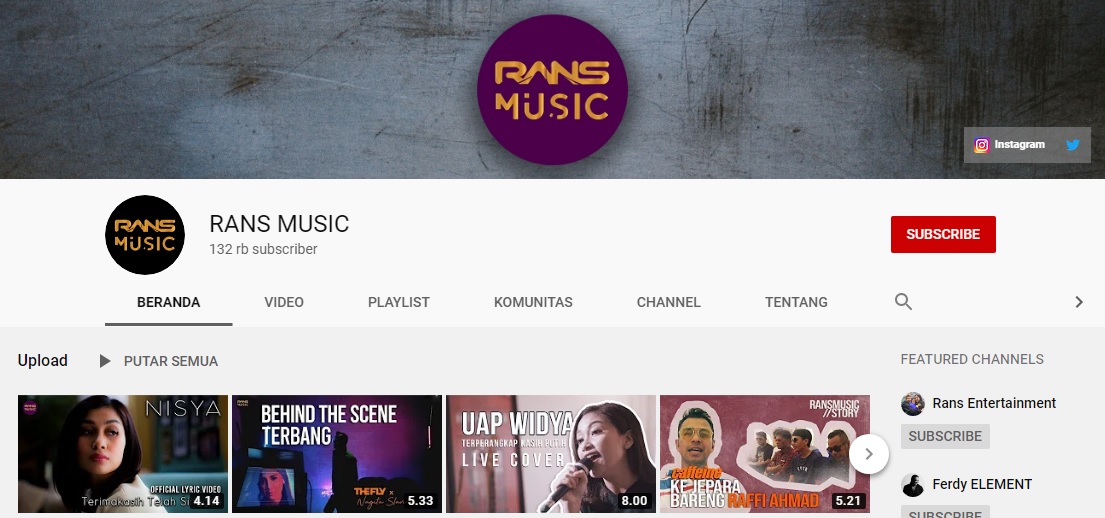Open the Ferdy ELEMENT featured channel

coord(982,484)
